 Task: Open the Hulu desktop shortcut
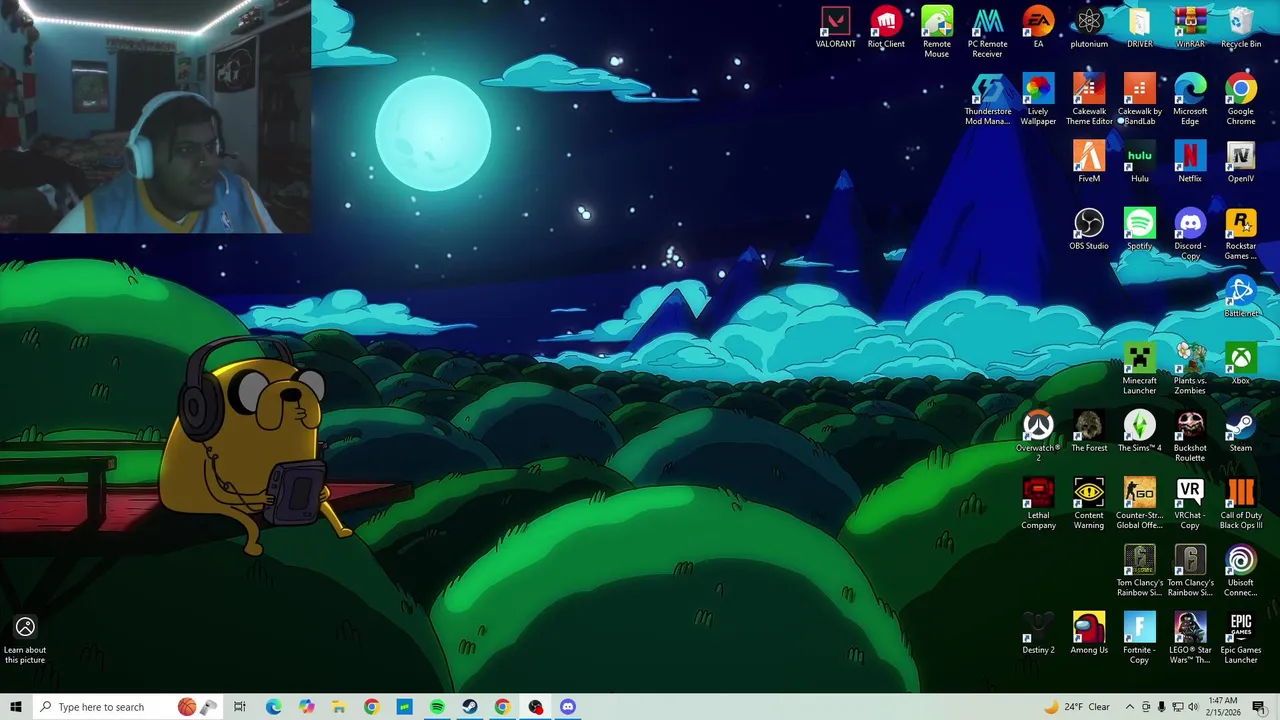coord(1140,162)
